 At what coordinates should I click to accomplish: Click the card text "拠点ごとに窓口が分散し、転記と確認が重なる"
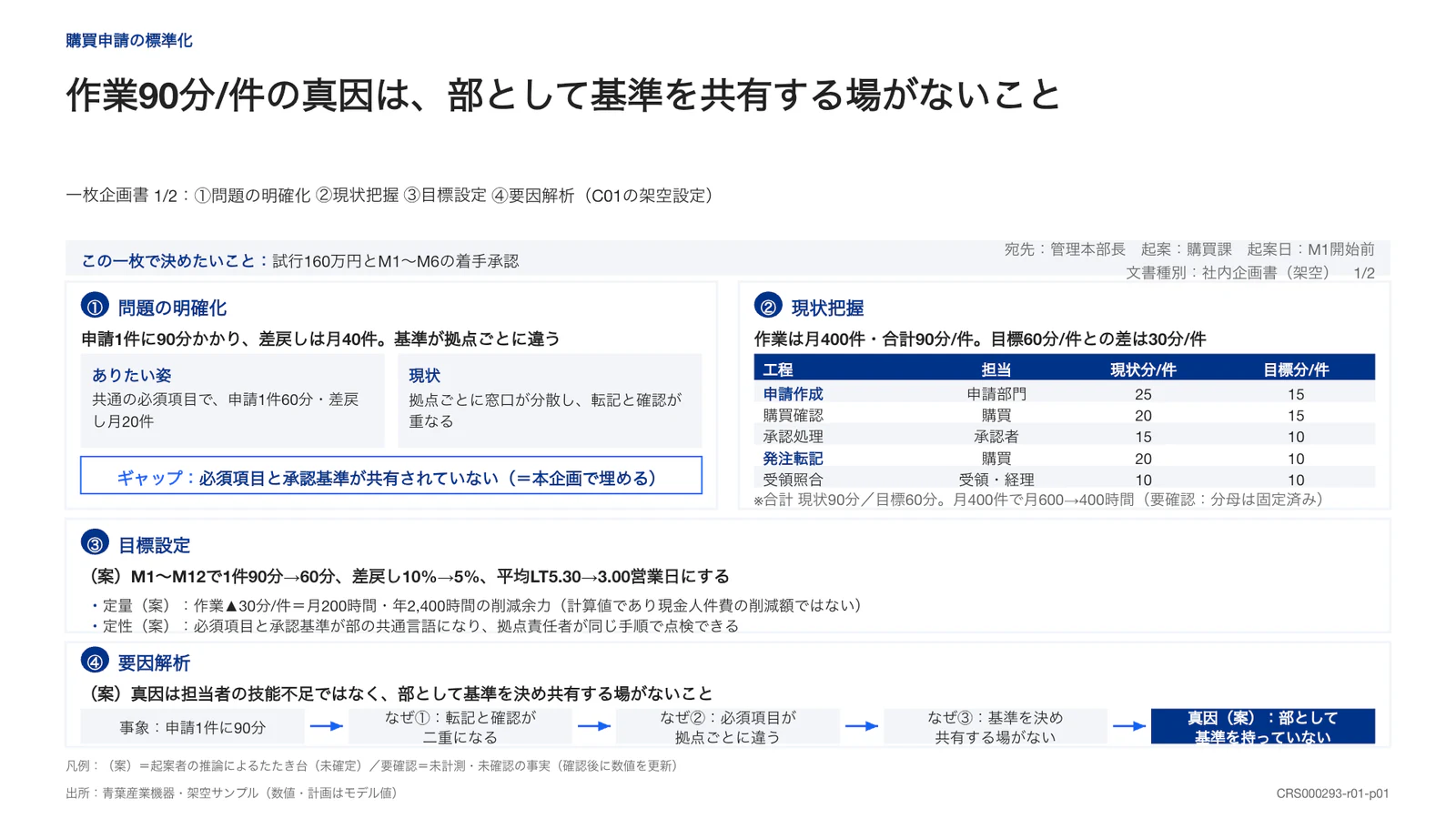pyautogui.click(x=545, y=410)
